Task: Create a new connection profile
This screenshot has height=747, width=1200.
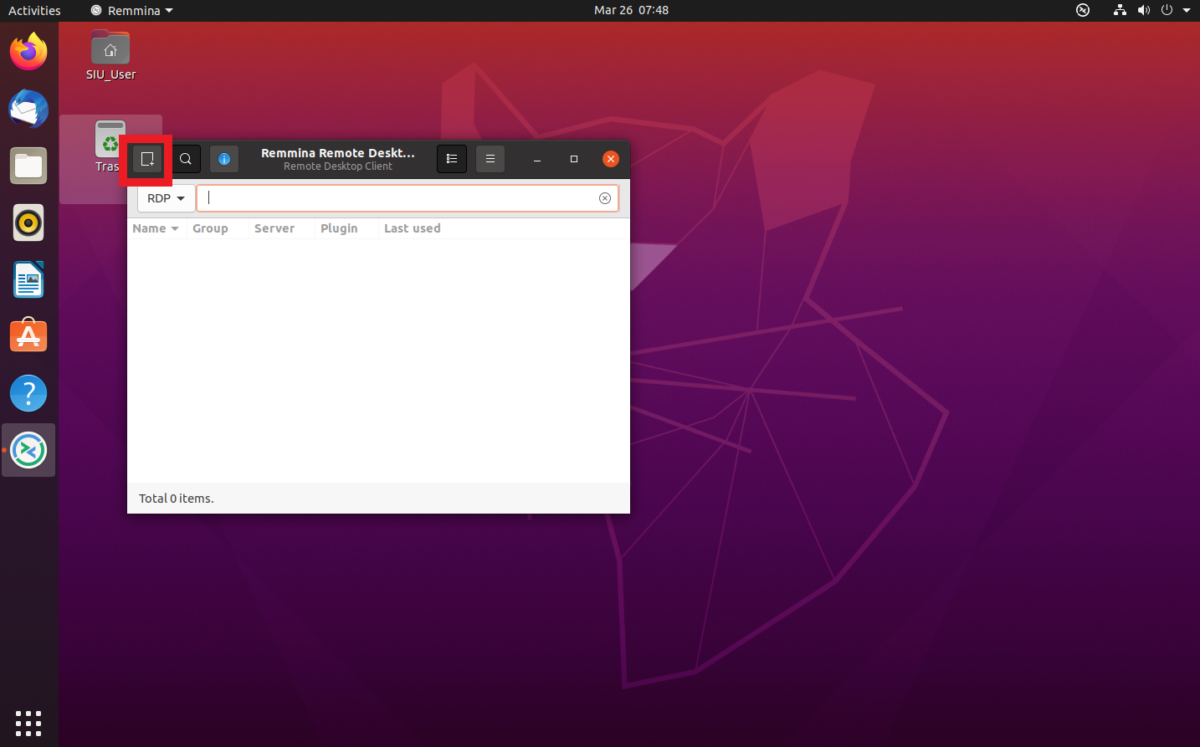Action: point(146,159)
